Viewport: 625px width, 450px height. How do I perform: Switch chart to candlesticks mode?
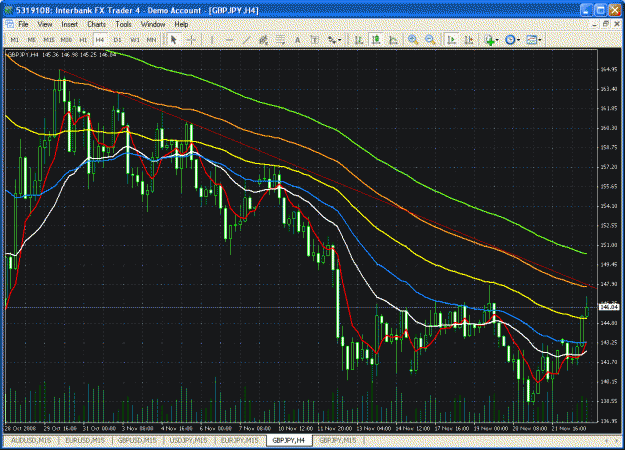(376, 40)
